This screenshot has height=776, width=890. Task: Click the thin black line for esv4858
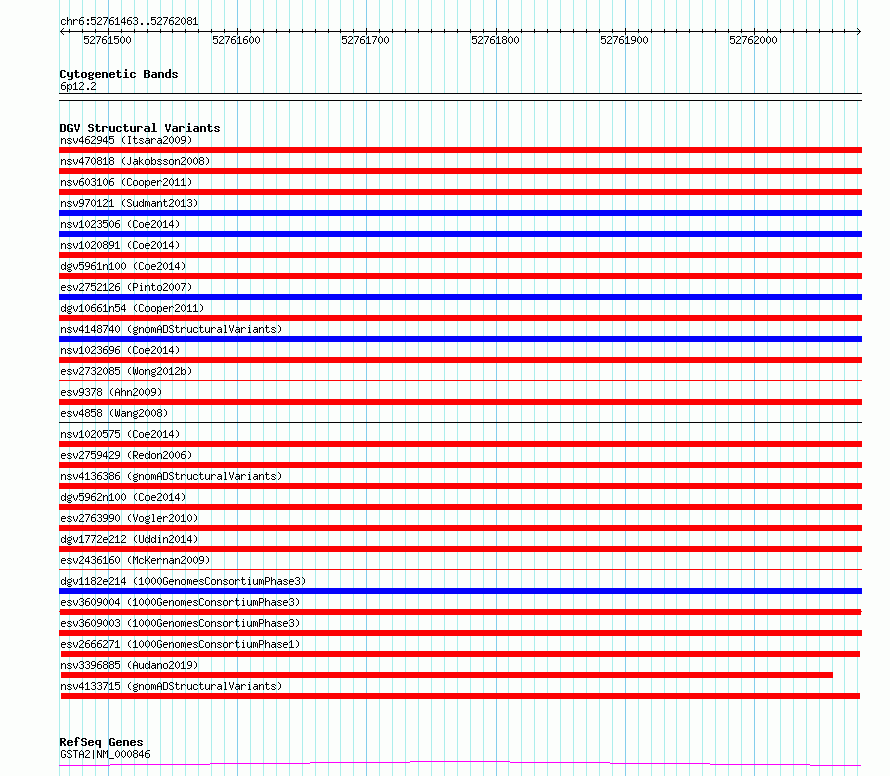coord(460,422)
